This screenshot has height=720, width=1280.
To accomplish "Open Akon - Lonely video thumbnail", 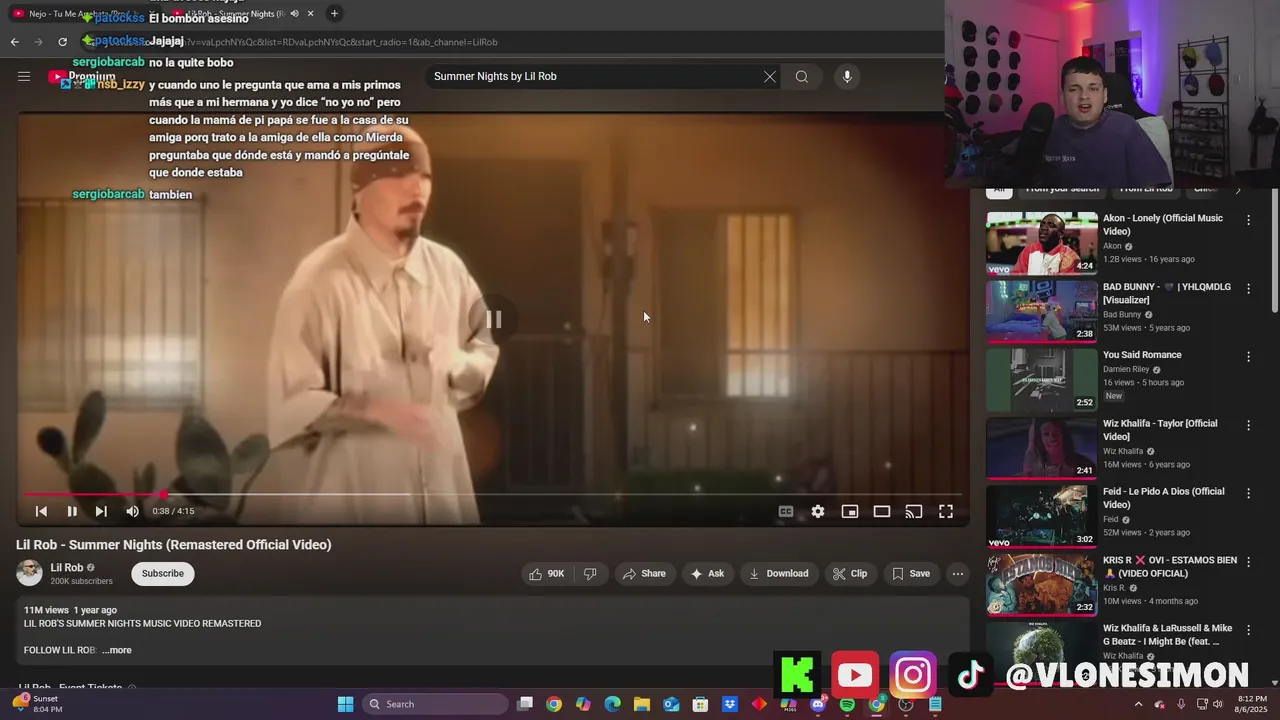I will point(1042,243).
